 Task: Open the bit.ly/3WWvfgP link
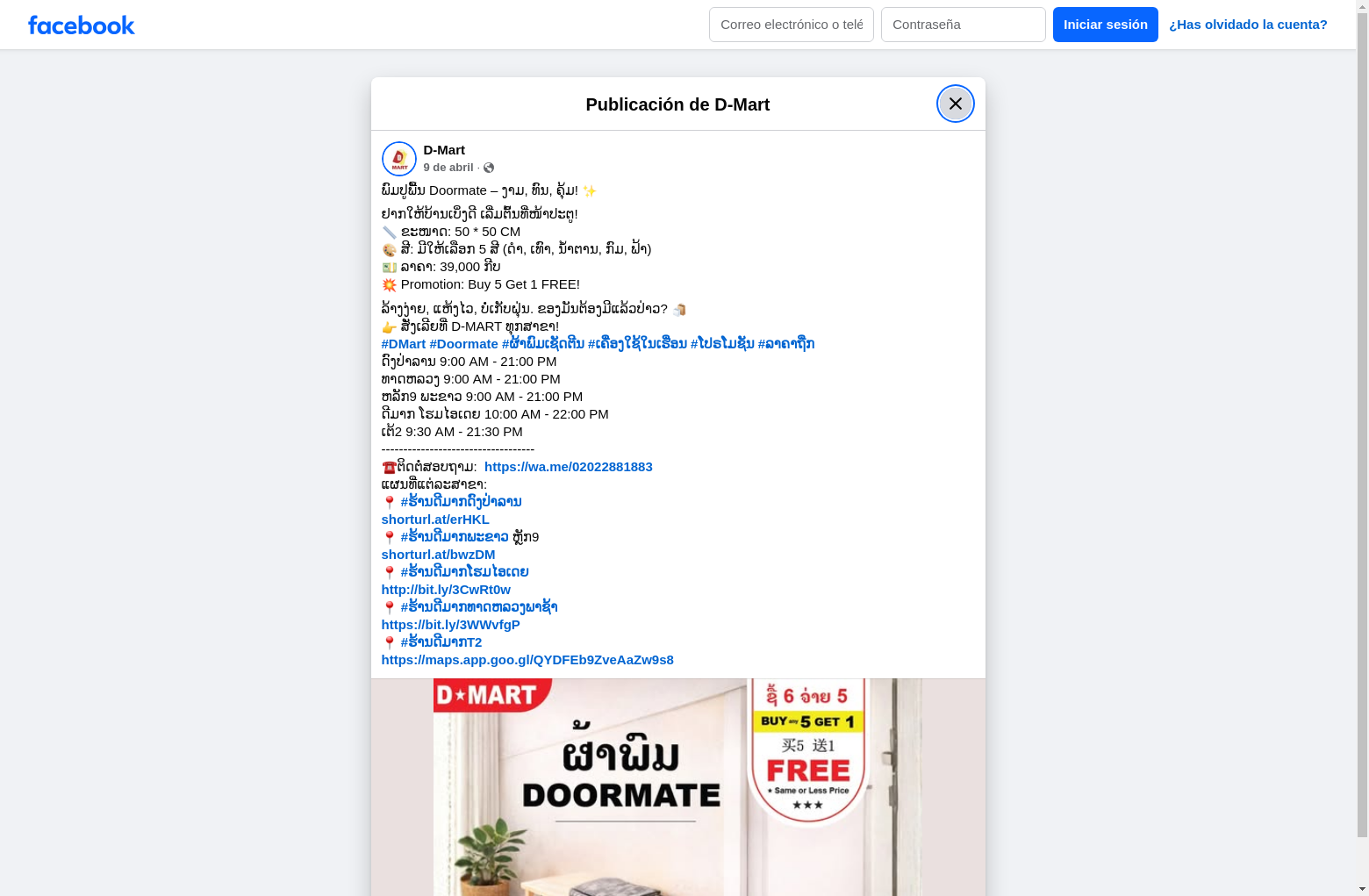451,625
